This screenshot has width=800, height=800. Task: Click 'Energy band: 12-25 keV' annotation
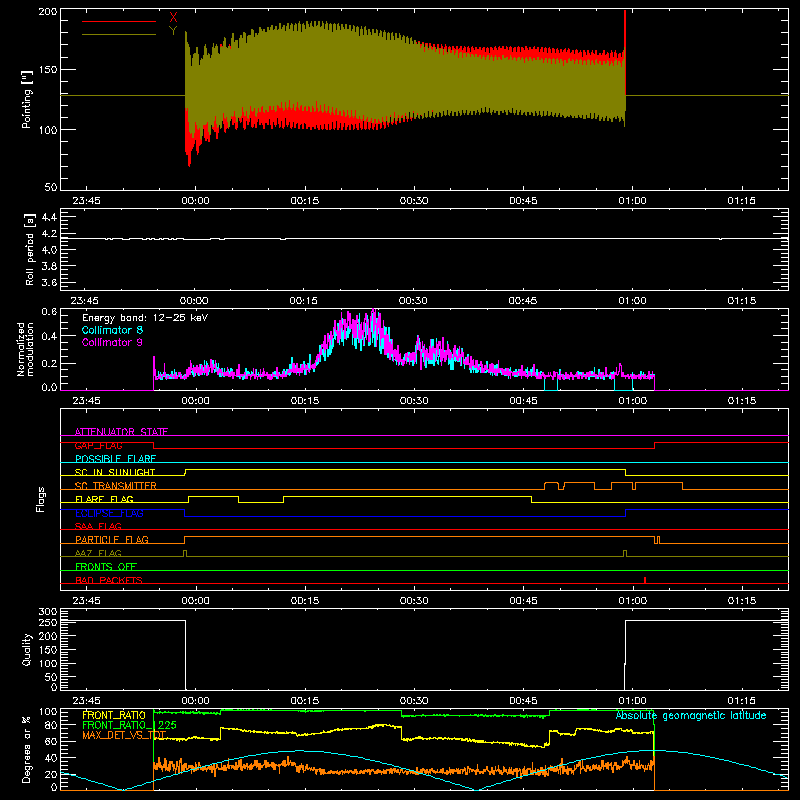tap(145, 318)
